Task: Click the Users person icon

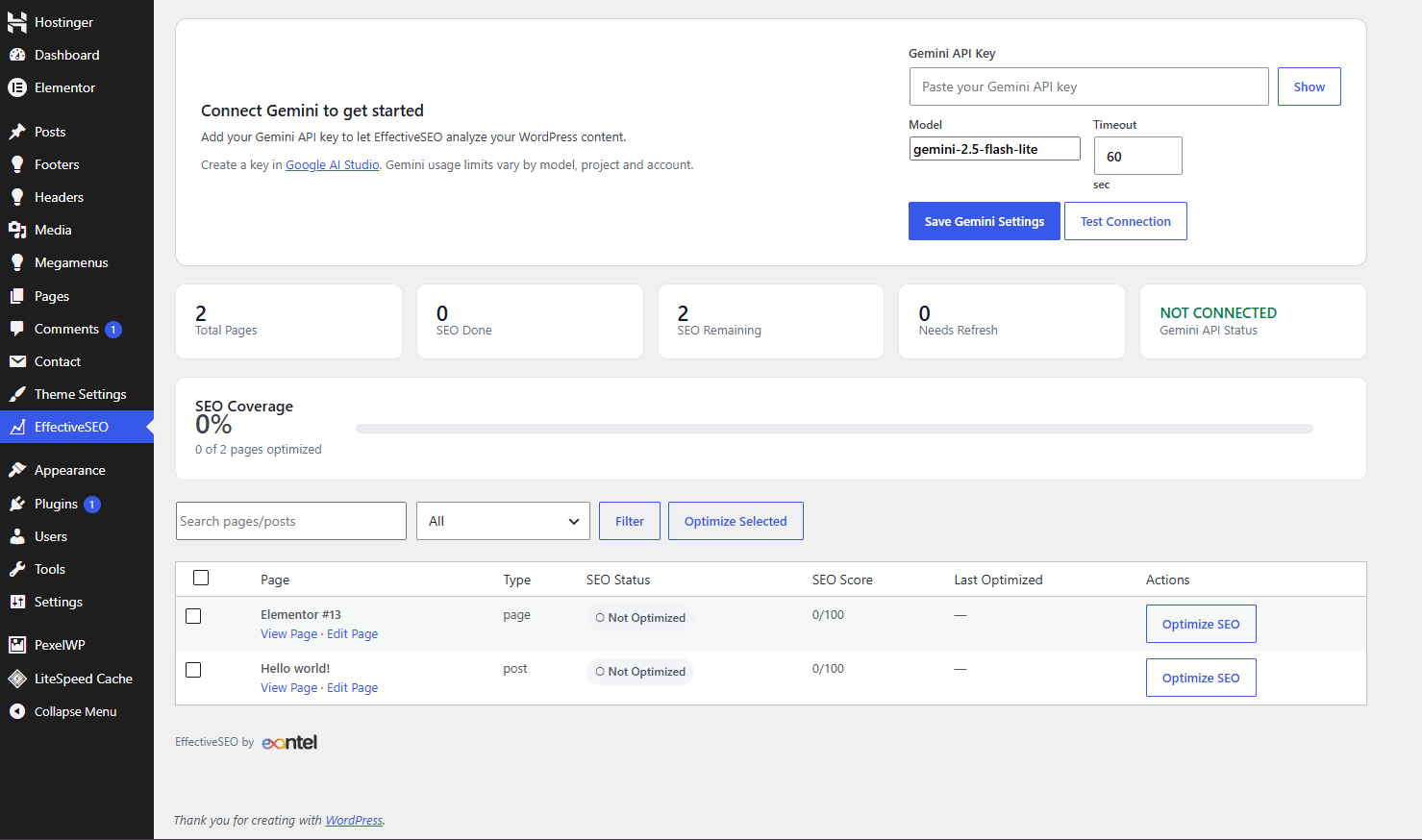Action: (17, 536)
